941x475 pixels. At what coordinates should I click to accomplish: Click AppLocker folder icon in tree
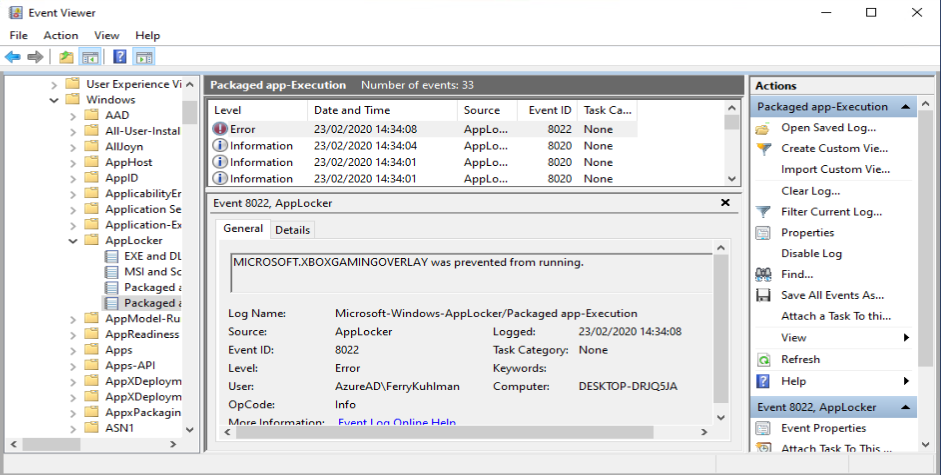(92, 240)
